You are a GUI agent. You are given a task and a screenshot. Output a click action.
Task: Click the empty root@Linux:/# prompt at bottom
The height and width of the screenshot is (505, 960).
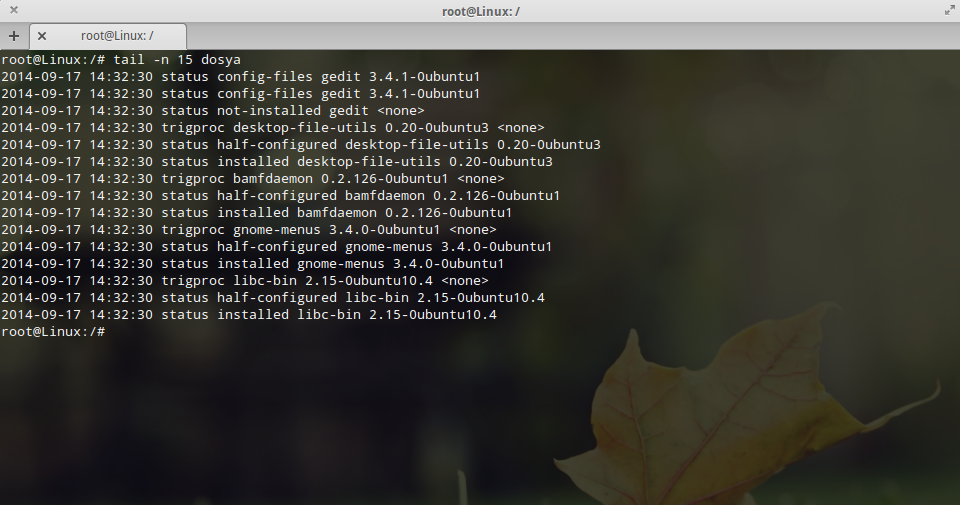tap(53, 332)
